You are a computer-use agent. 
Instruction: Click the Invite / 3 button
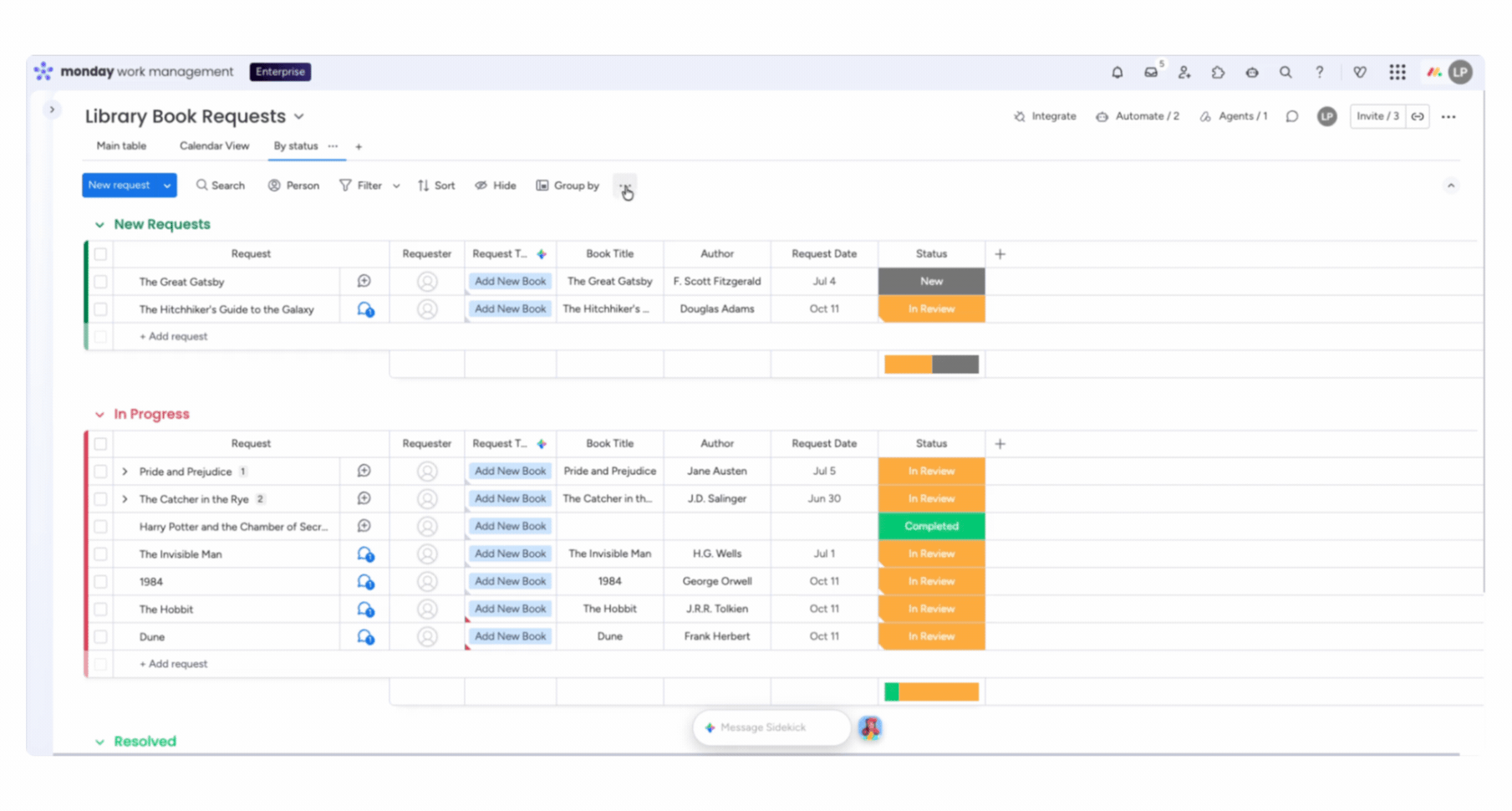pos(1377,117)
